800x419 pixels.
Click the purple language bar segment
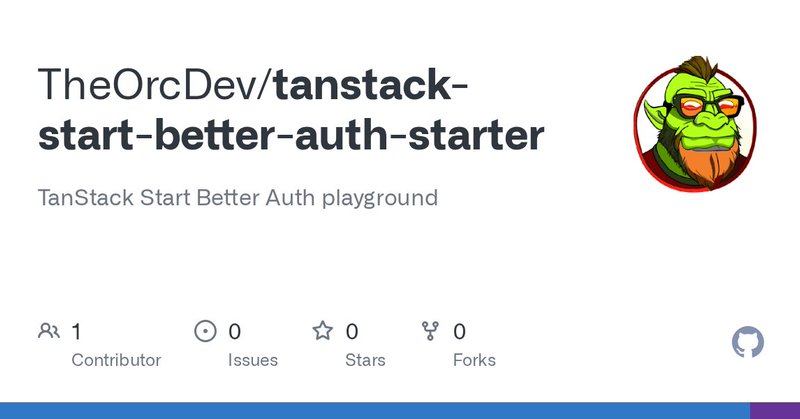[775, 411]
